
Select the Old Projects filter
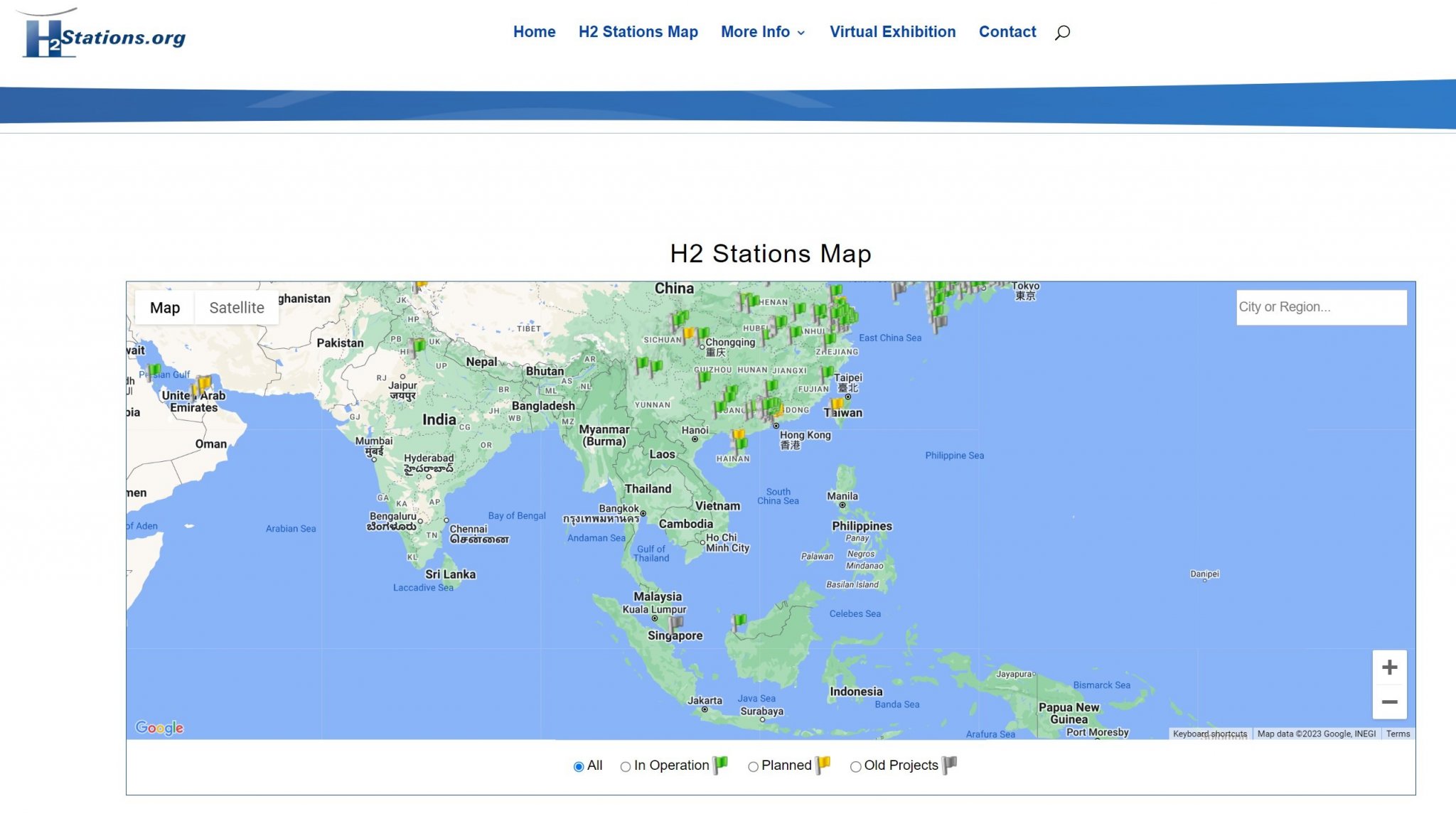pyautogui.click(x=856, y=766)
